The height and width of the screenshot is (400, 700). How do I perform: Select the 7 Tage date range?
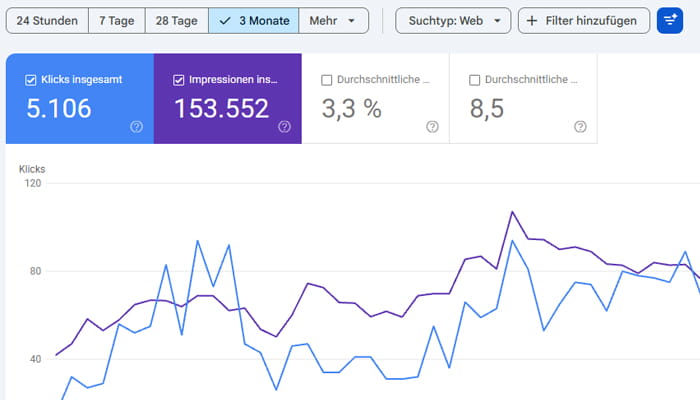117,21
